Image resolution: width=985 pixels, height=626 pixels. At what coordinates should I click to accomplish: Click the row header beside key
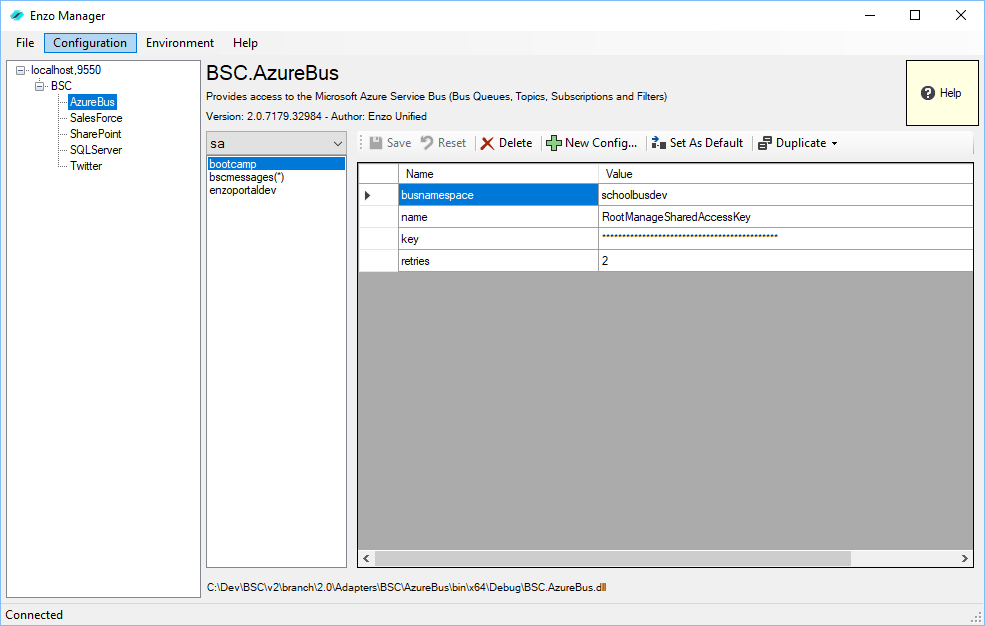pyautogui.click(x=378, y=239)
